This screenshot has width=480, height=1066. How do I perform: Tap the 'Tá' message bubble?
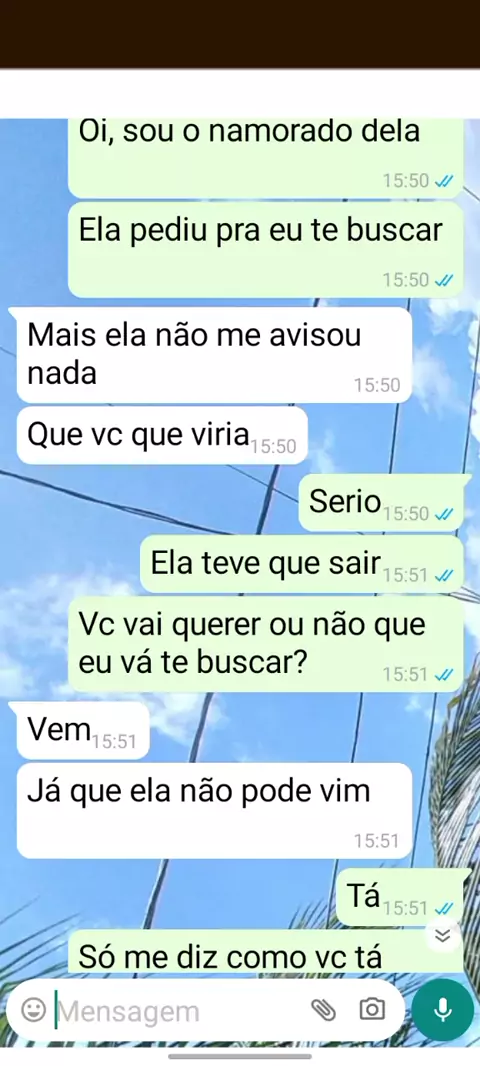[x=401, y=897]
